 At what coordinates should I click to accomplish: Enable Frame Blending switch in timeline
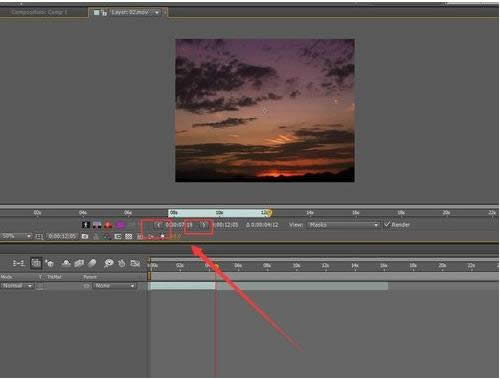79,263
